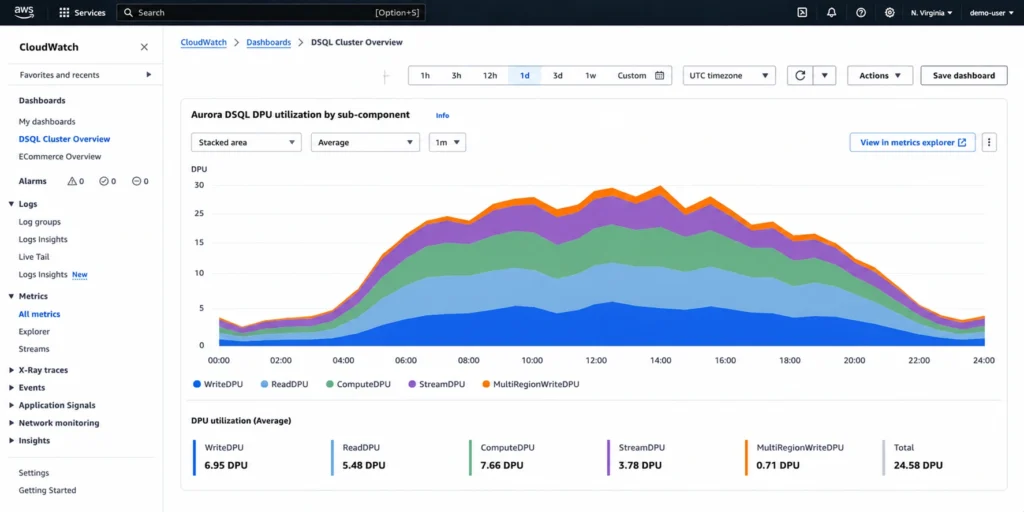Select the 3d time range

pos(558,76)
